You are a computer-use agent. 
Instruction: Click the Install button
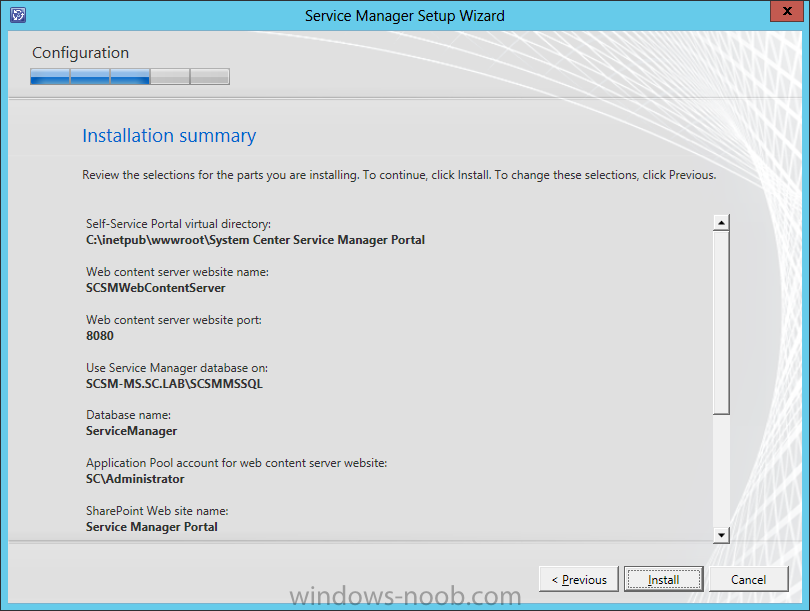[x=663, y=579]
